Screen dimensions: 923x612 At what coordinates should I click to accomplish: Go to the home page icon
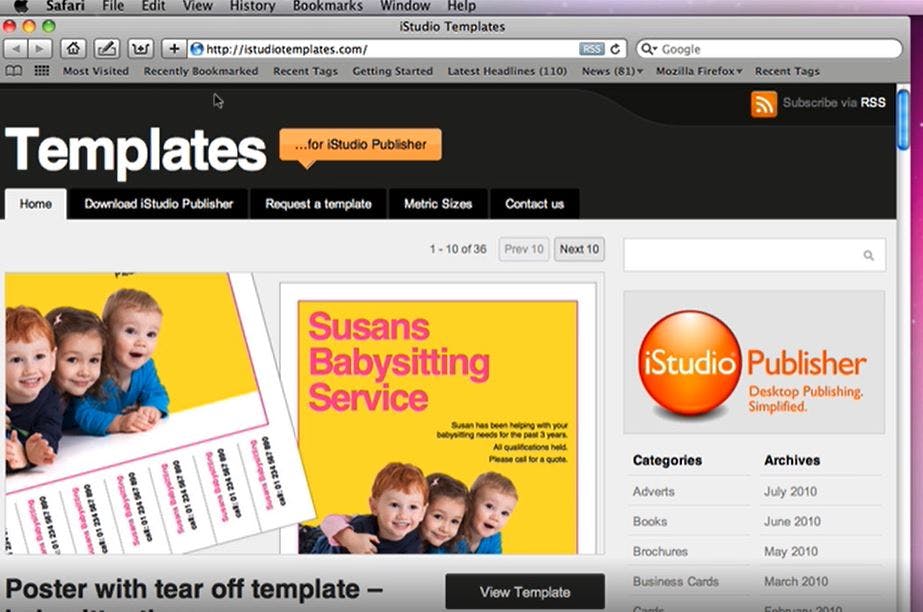[73, 49]
